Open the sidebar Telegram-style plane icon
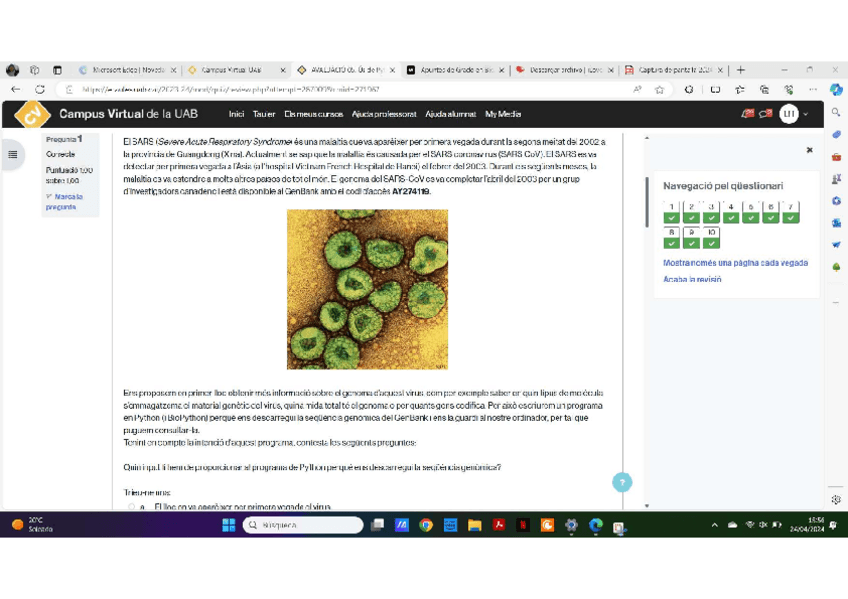This screenshot has height=599, width=848. click(836, 245)
